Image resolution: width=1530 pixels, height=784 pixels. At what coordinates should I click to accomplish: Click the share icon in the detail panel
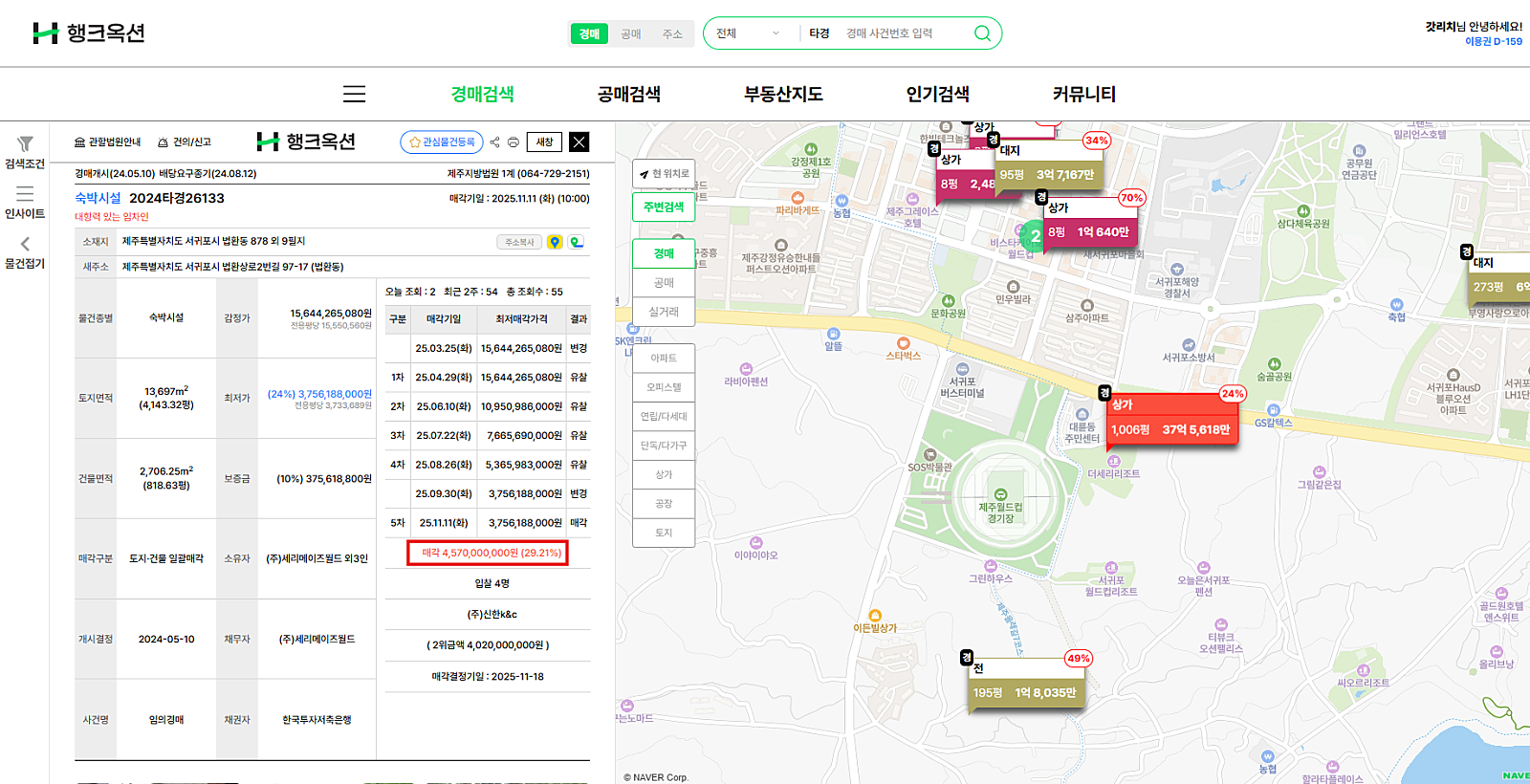point(494,142)
